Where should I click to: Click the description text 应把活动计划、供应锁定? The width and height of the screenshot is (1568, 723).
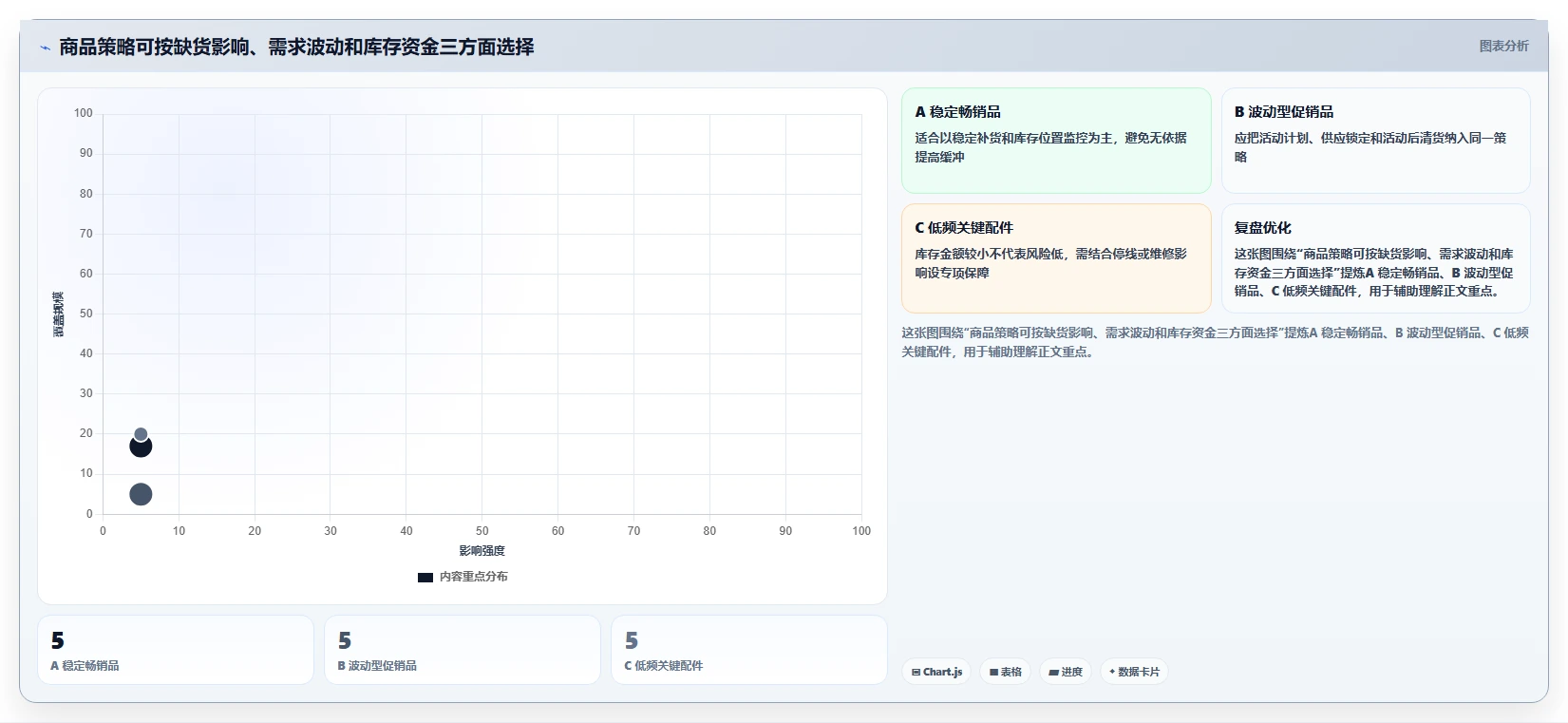point(1370,147)
